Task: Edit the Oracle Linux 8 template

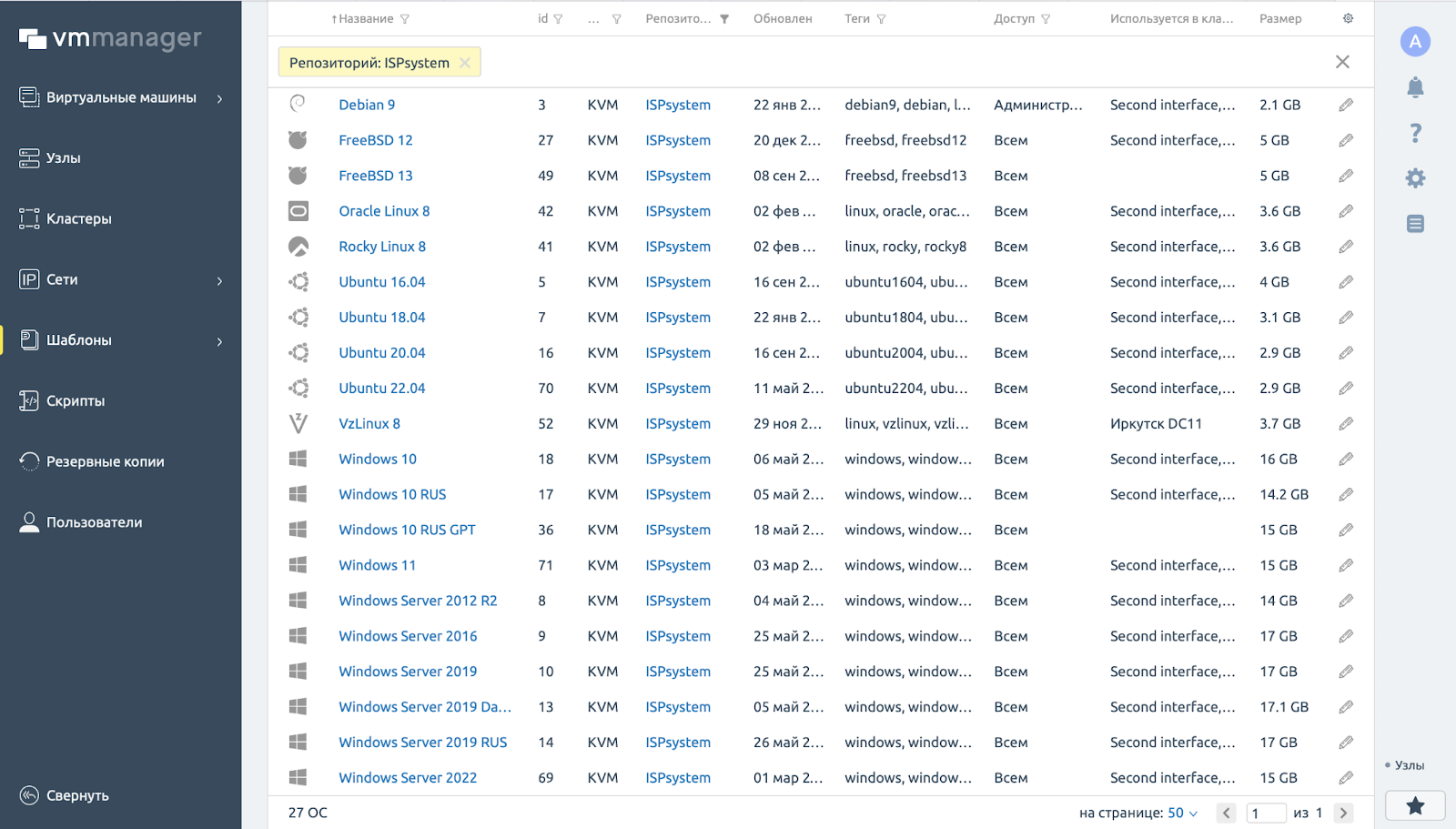Action: tap(1346, 211)
